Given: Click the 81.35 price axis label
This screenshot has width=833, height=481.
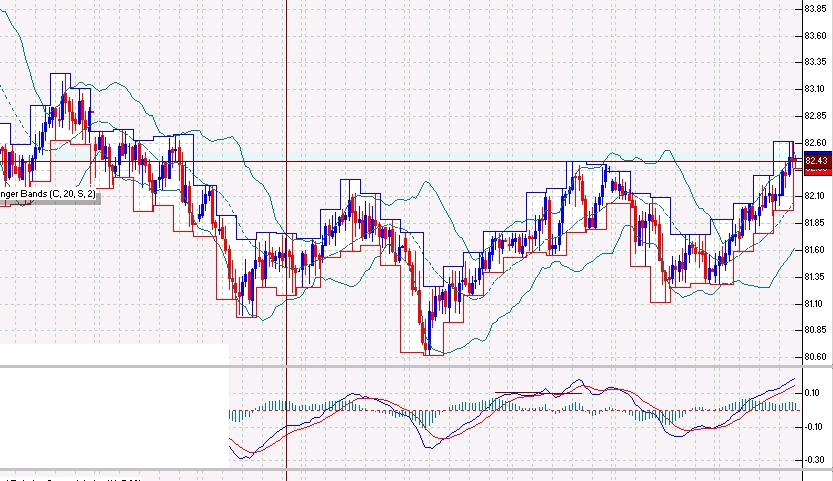Looking at the screenshot, I should [x=815, y=277].
